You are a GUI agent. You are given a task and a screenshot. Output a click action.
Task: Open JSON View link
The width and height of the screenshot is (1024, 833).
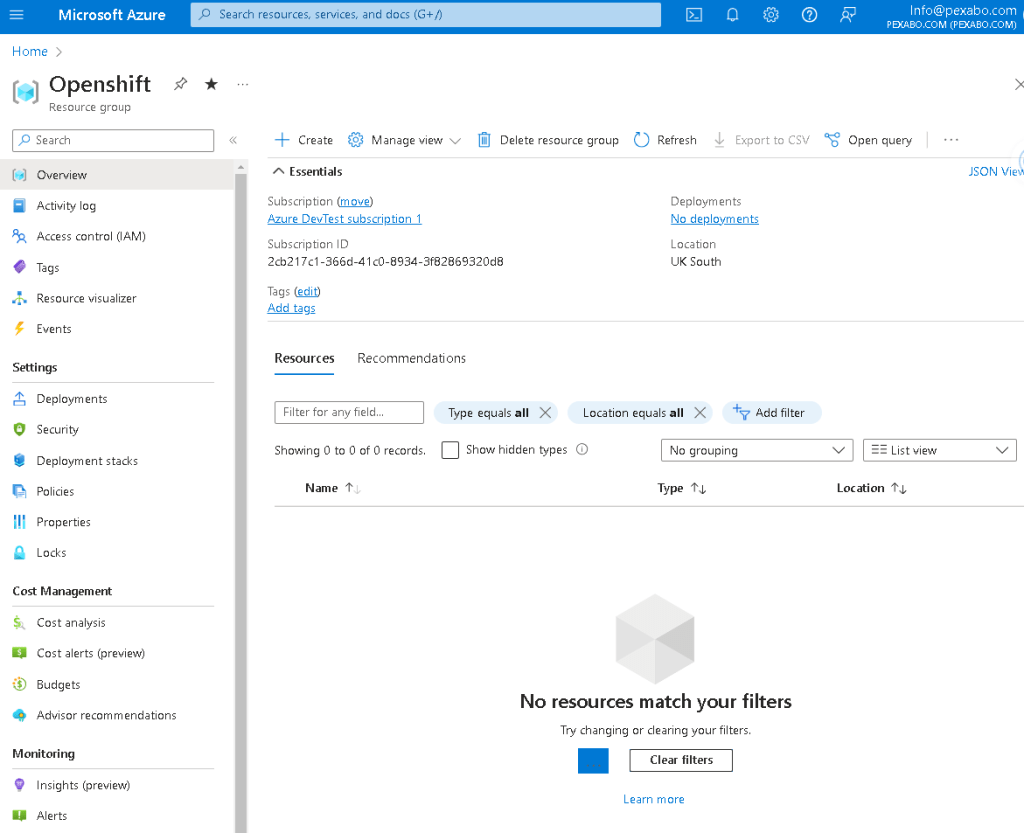tap(995, 171)
